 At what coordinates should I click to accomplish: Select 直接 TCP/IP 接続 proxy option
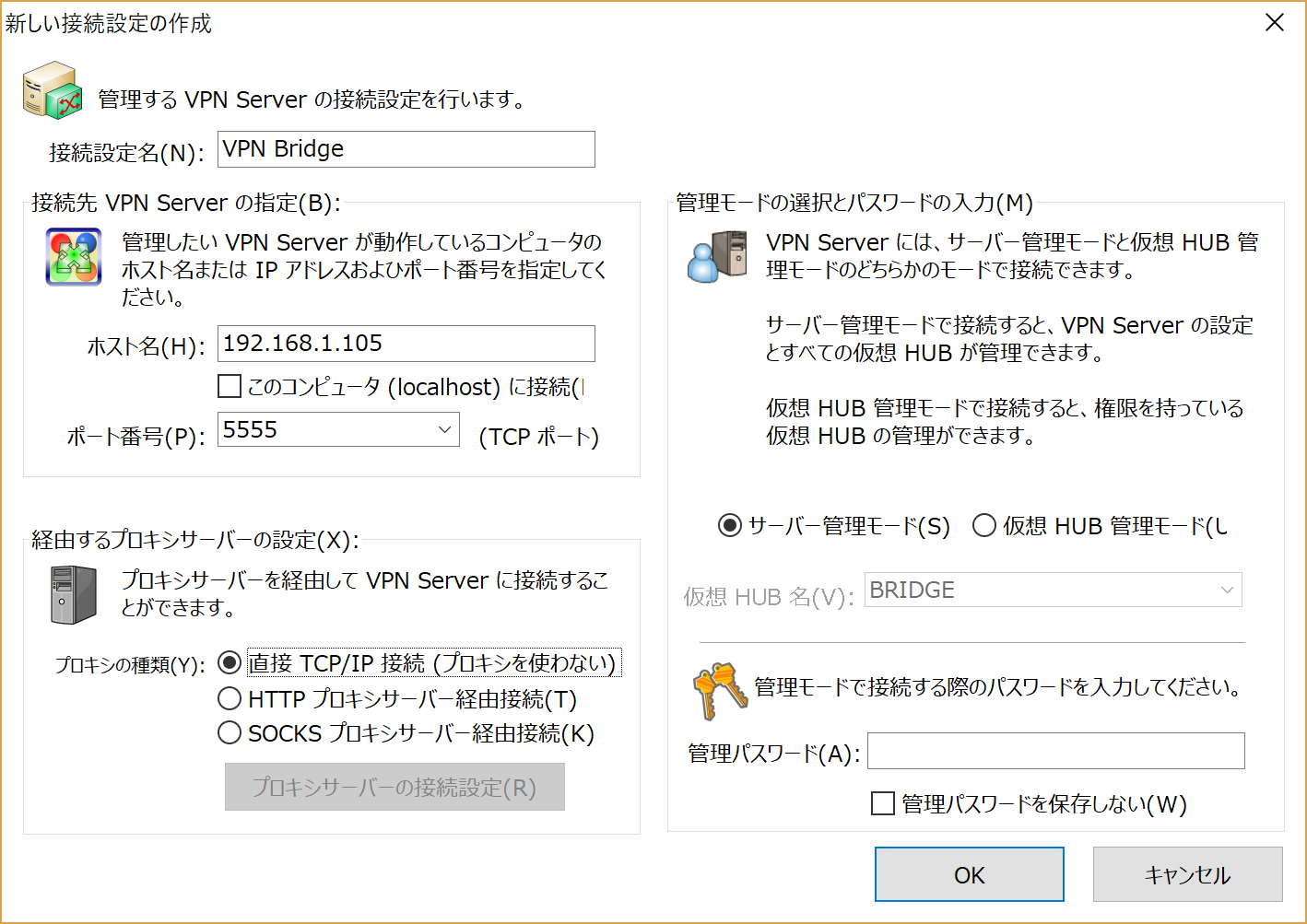230,662
